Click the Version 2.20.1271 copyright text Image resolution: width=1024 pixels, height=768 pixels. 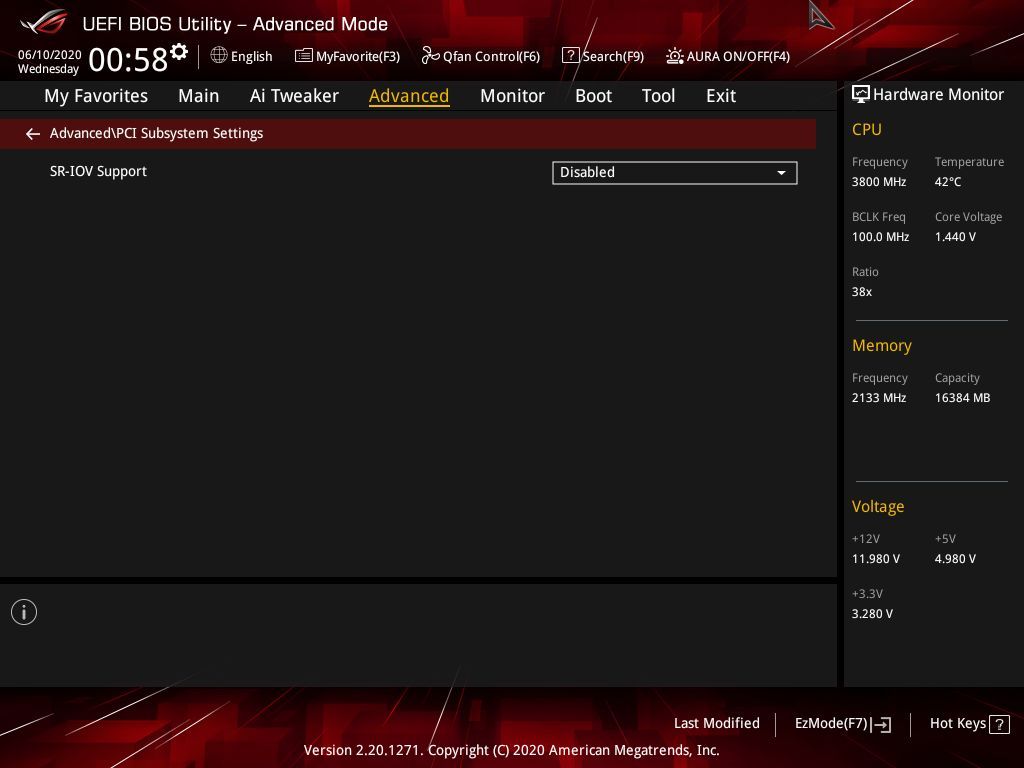point(511,750)
